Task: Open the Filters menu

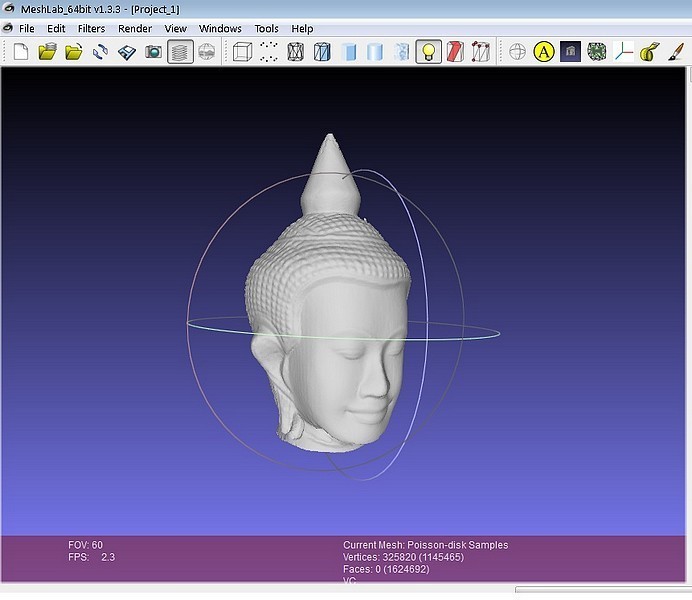Action: (x=91, y=29)
